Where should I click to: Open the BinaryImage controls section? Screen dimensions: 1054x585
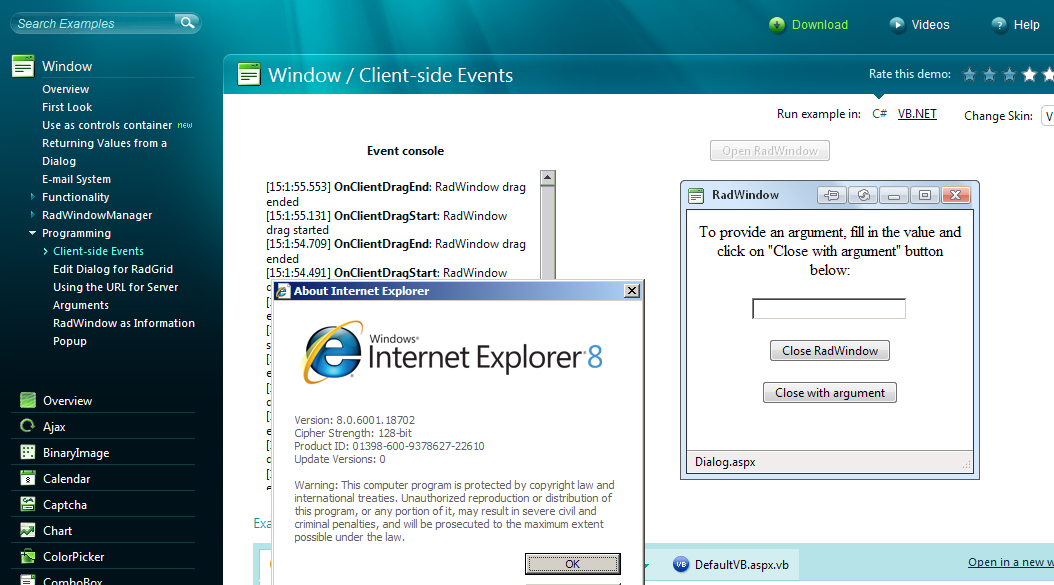tap(76, 453)
